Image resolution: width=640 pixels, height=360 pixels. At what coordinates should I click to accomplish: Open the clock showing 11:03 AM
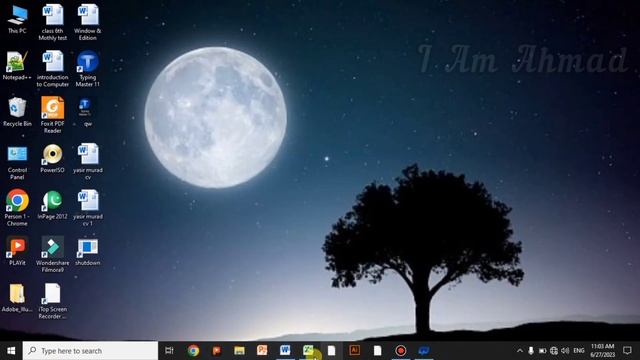[x=602, y=351]
